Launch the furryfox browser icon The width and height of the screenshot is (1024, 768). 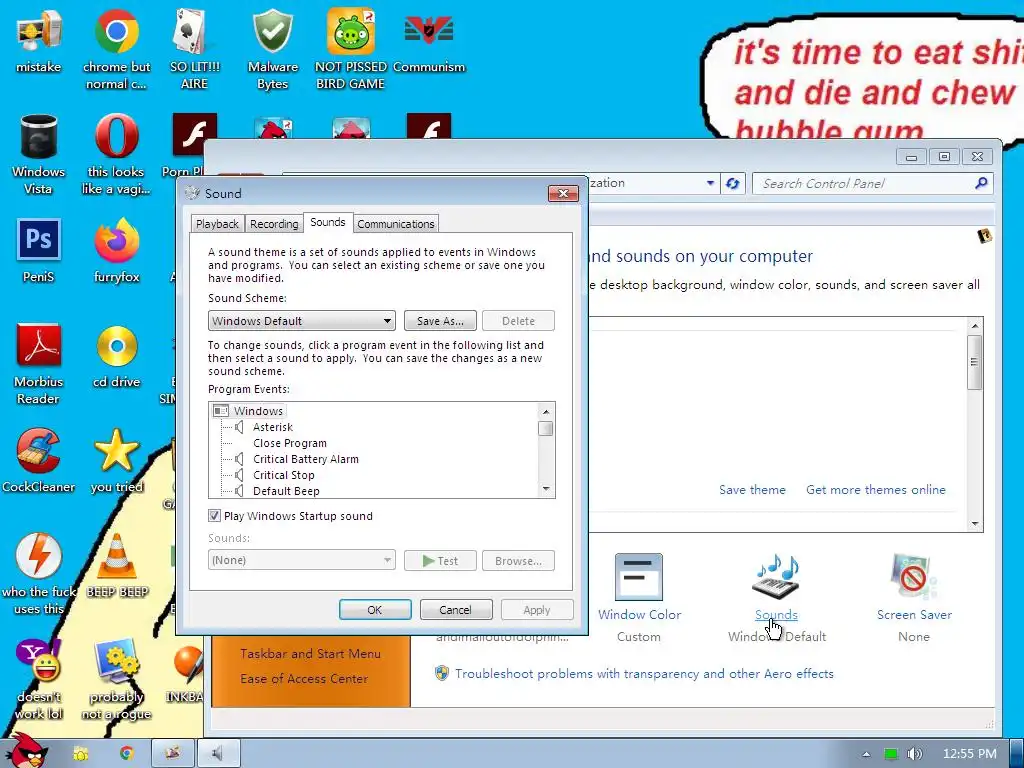pyautogui.click(x=116, y=251)
